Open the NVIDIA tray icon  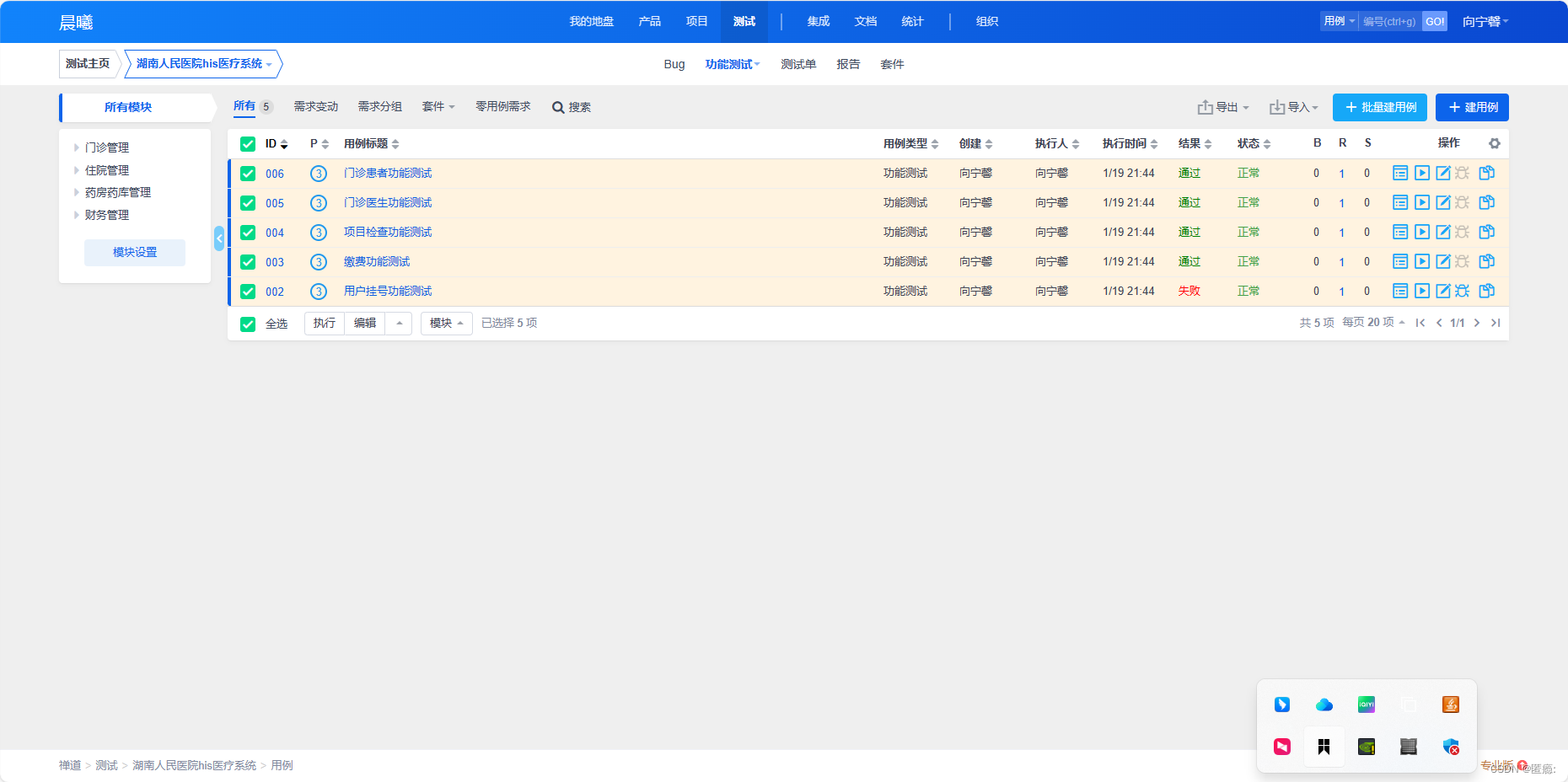click(x=1367, y=747)
